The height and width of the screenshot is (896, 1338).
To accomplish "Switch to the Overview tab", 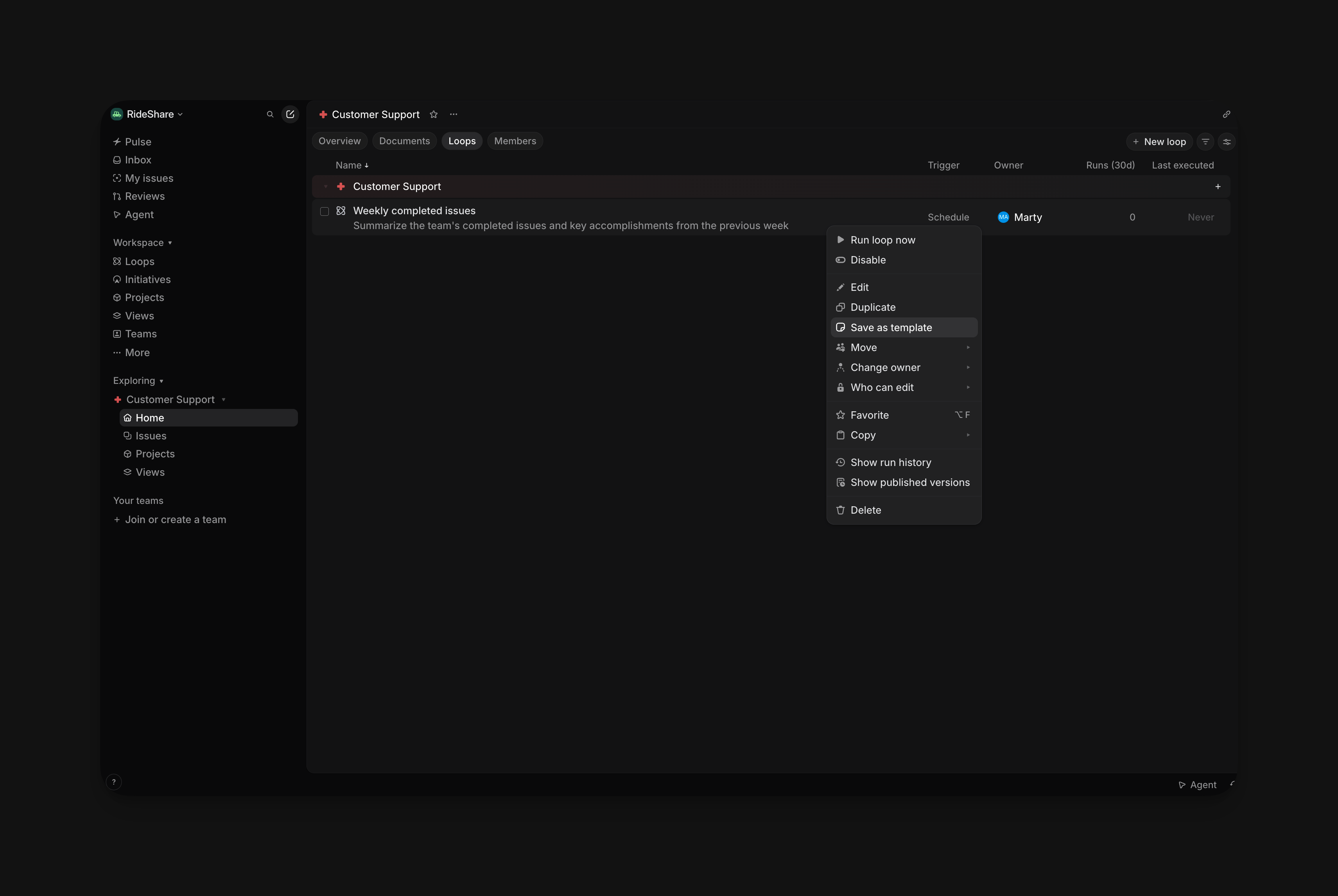I will click(339, 141).
